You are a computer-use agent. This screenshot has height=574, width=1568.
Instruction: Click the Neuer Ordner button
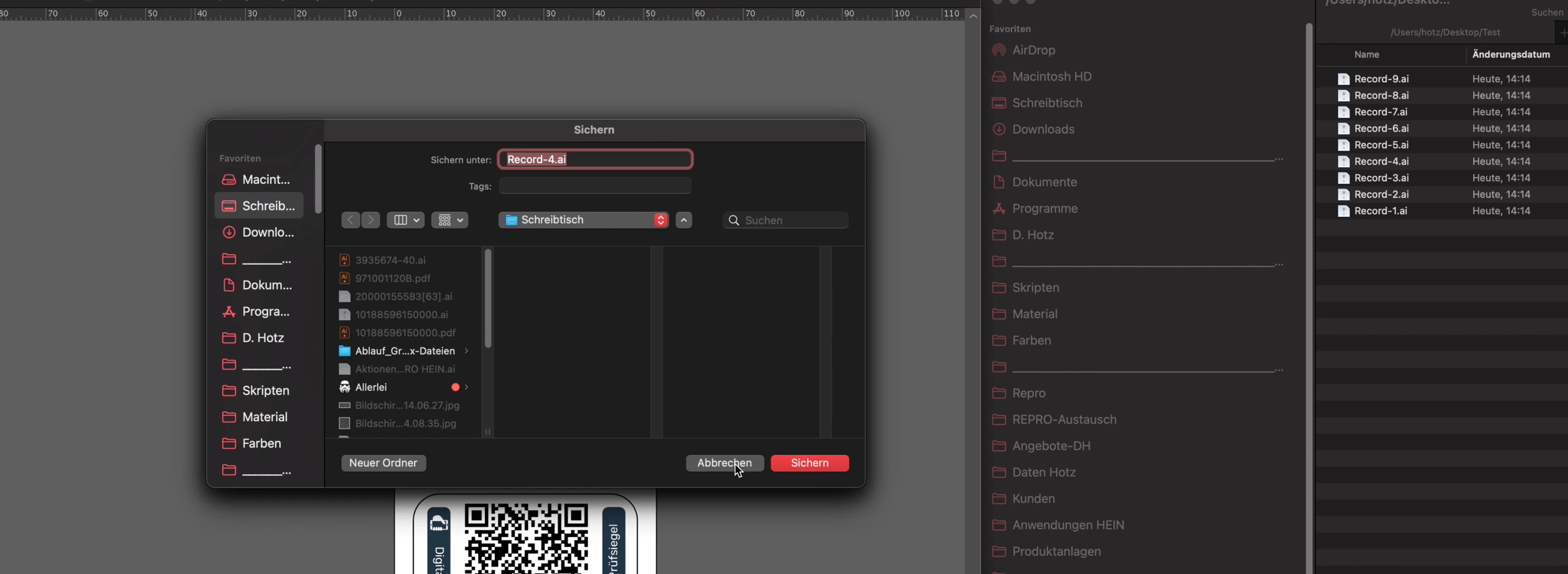pos(383,463)
